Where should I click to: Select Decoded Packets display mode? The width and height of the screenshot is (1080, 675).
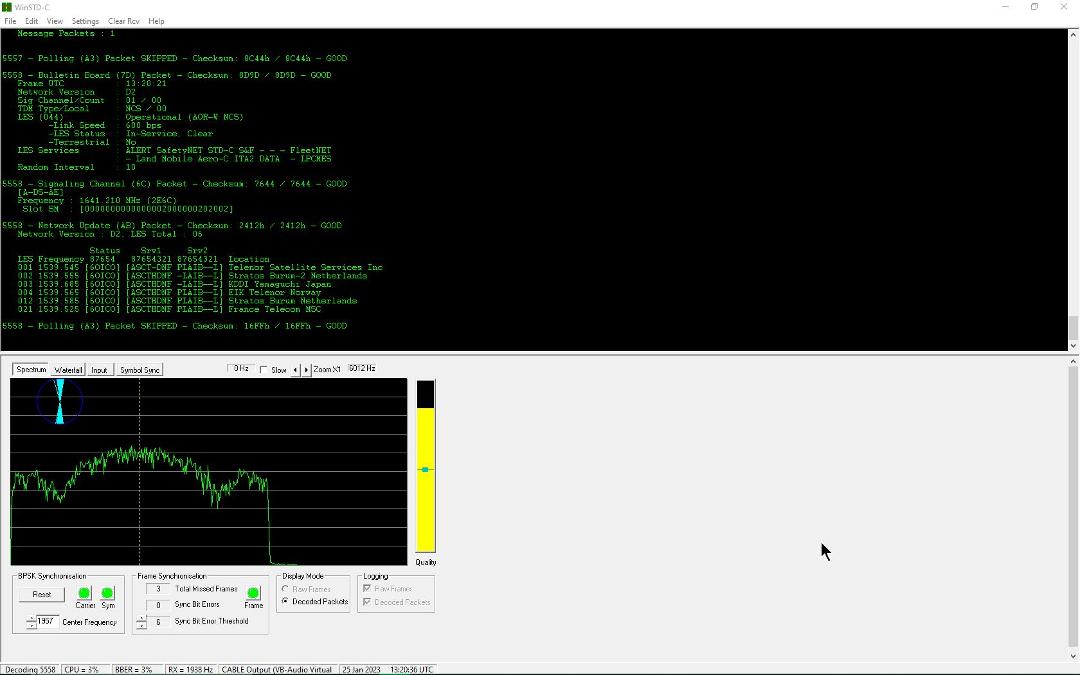285,601
